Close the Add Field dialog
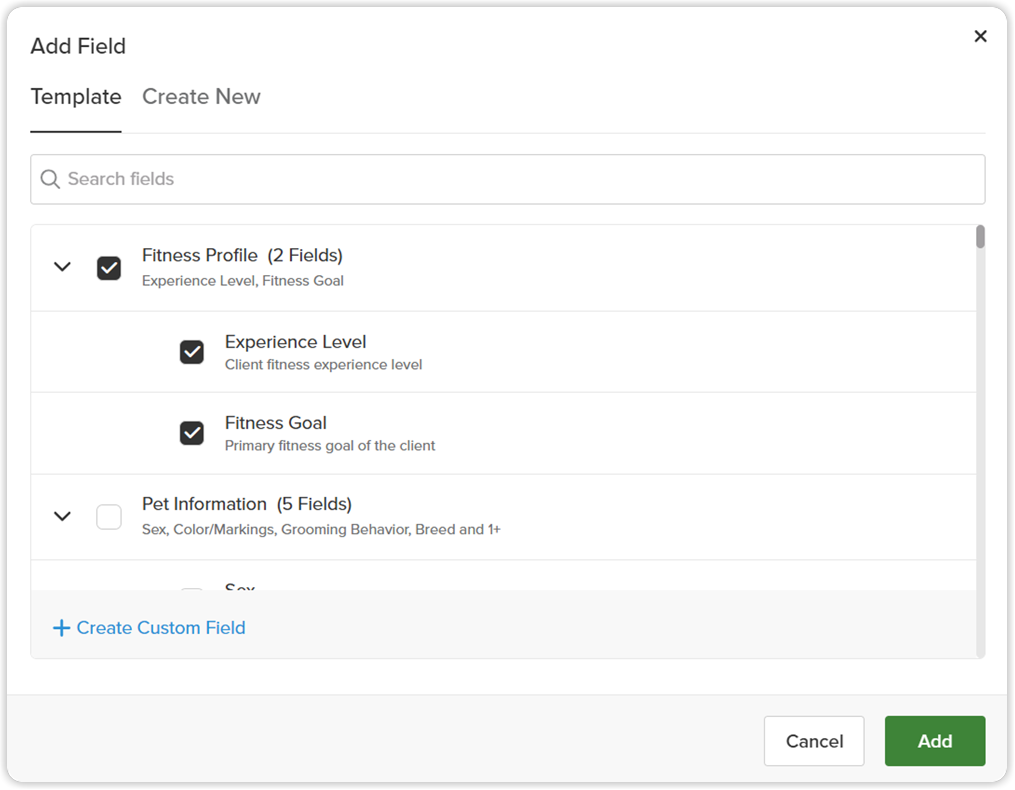This screenshot has width=1015, height=790. coord(980,36)
